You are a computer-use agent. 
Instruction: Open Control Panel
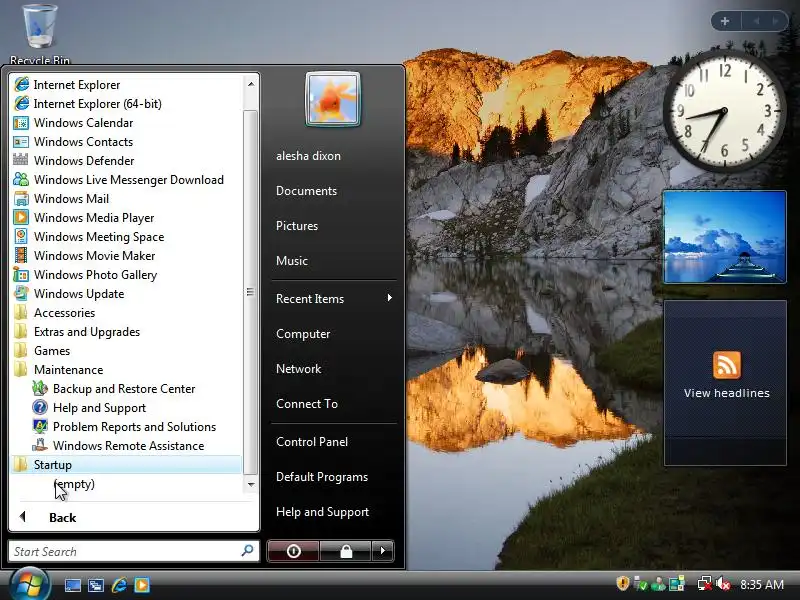[312, 442]
